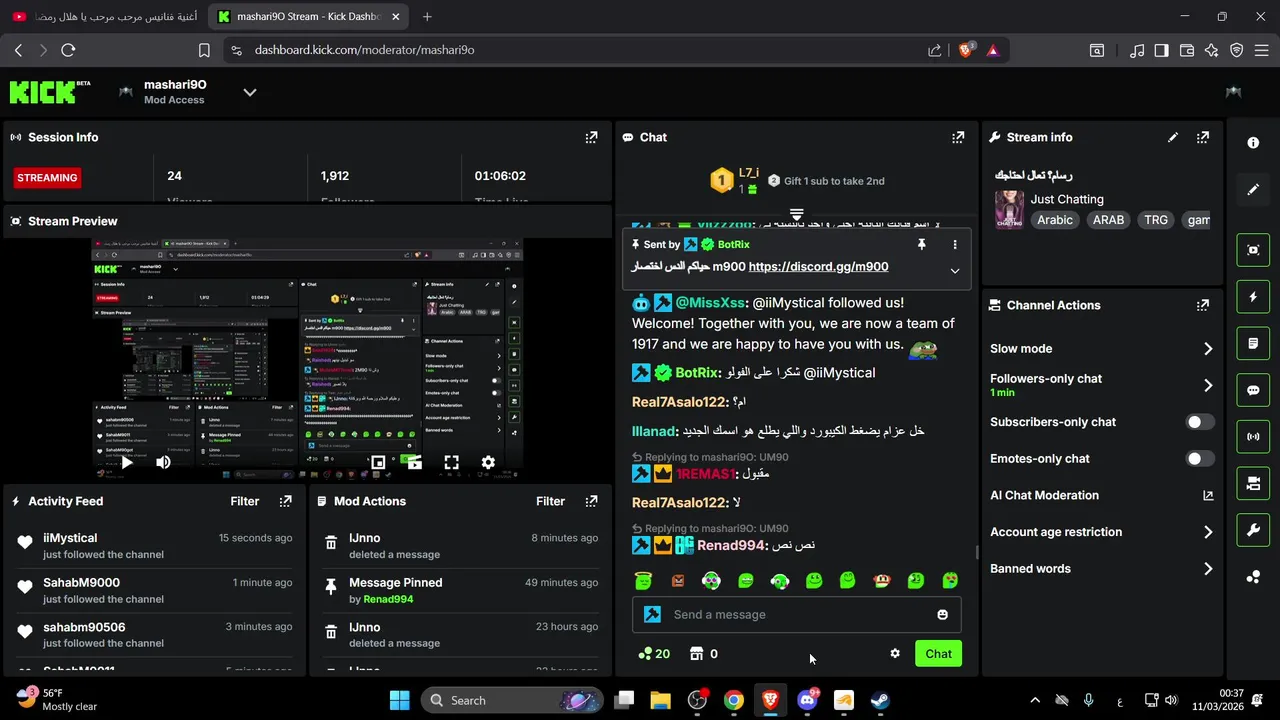
Task: Reload the page
Action: 68,50
